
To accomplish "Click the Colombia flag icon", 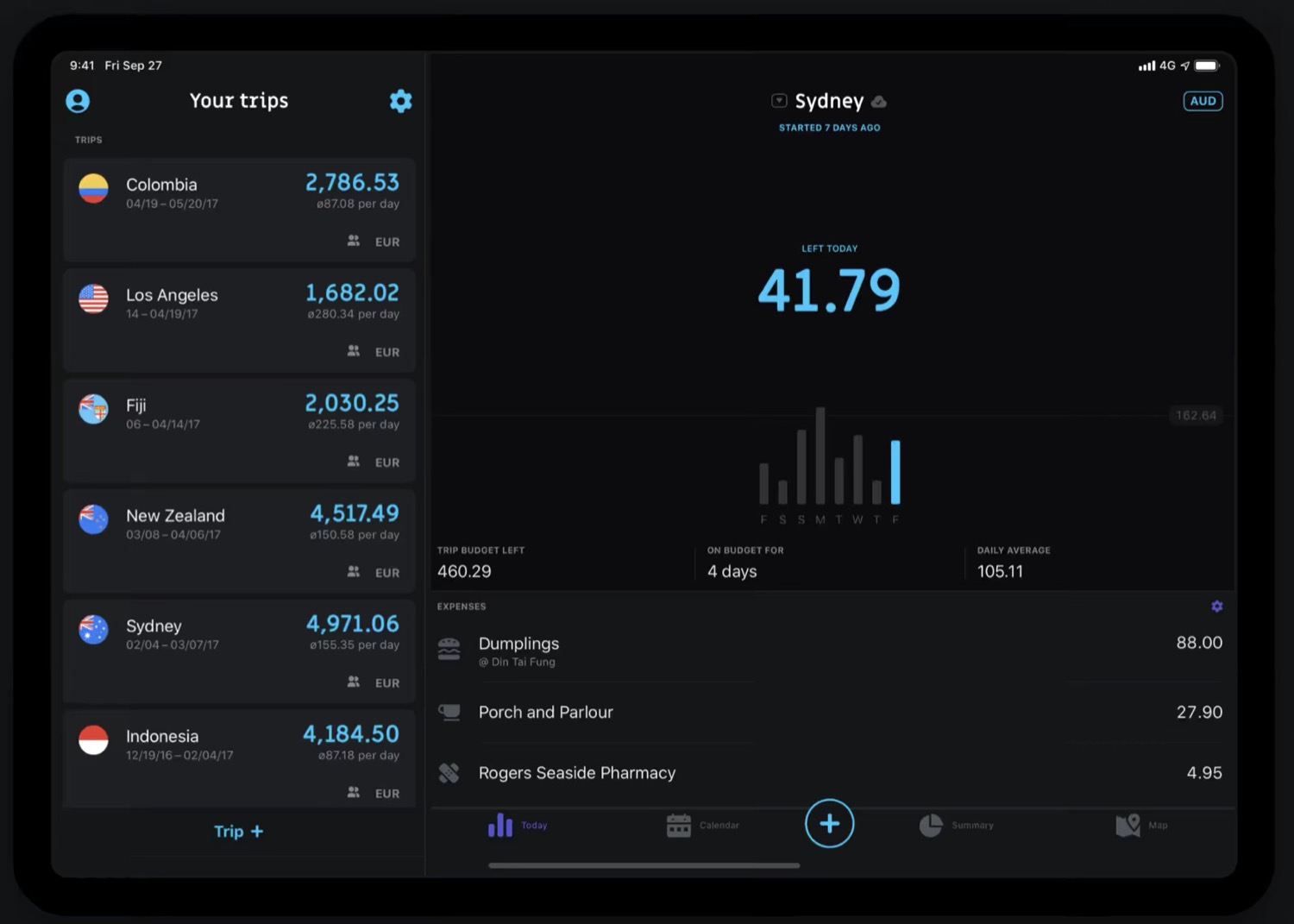I will click(x=93, y=188).
